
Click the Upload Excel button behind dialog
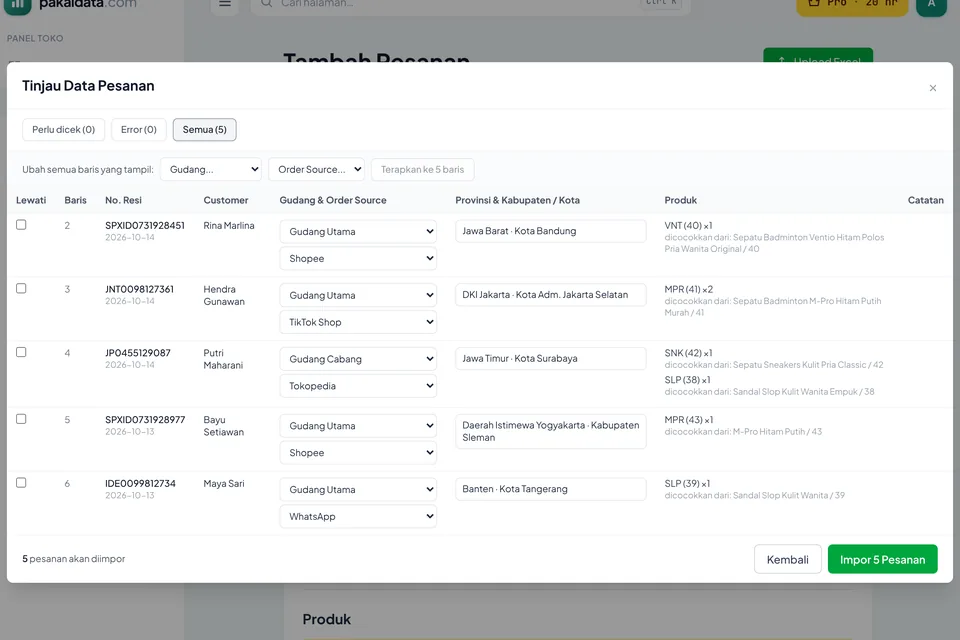point(818,55)
